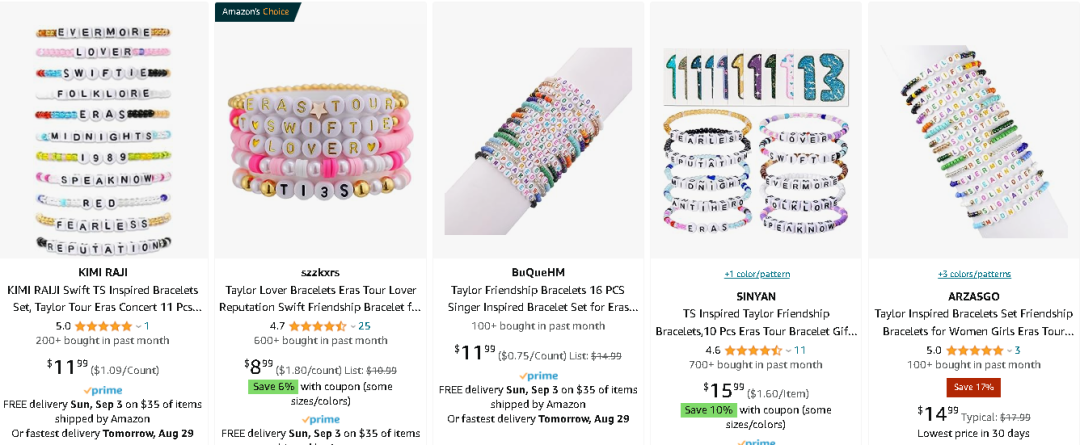
Task: Click the Prime logo under szzkxrs coupon
Action: [320, 419]
